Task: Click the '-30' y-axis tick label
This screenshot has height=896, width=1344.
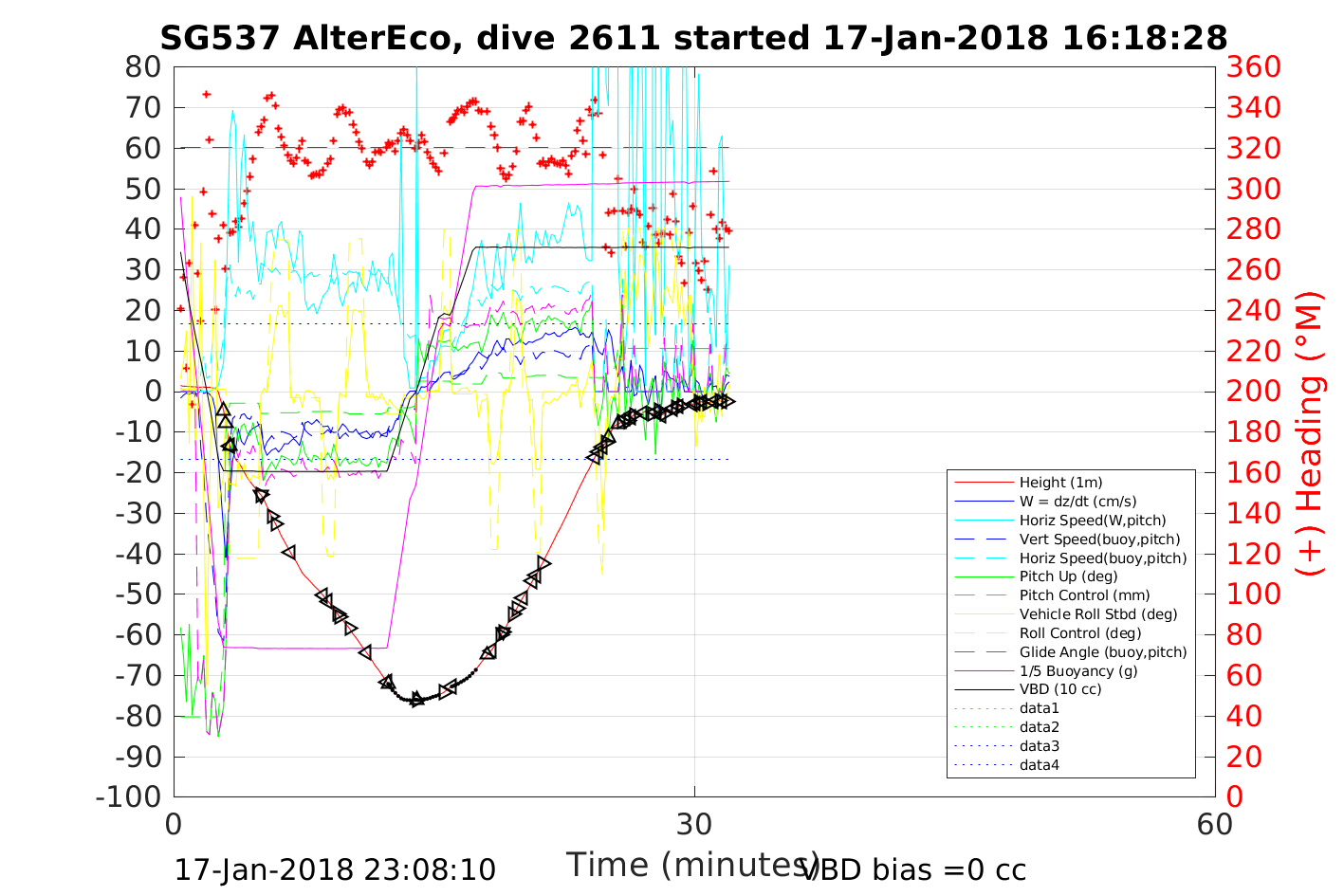Action: click(x=138, y=513)
